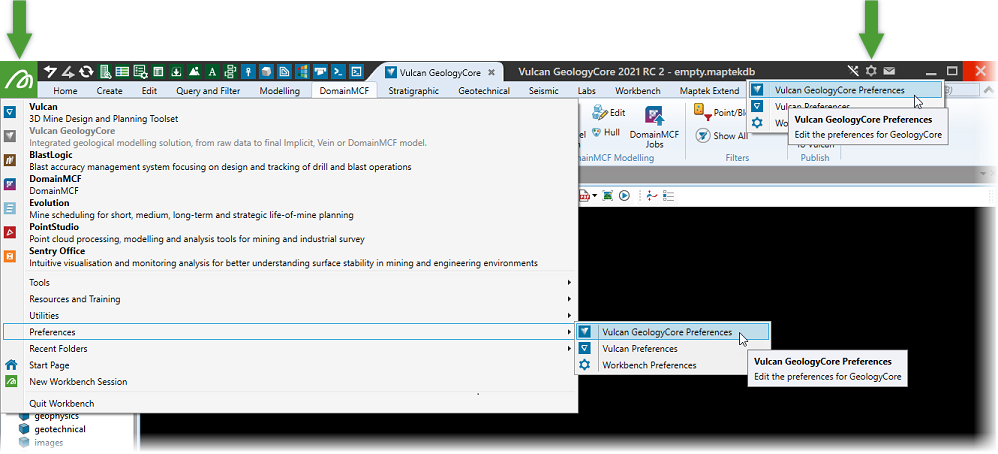Click the play button icon in view toolbar

pos(624,196)
